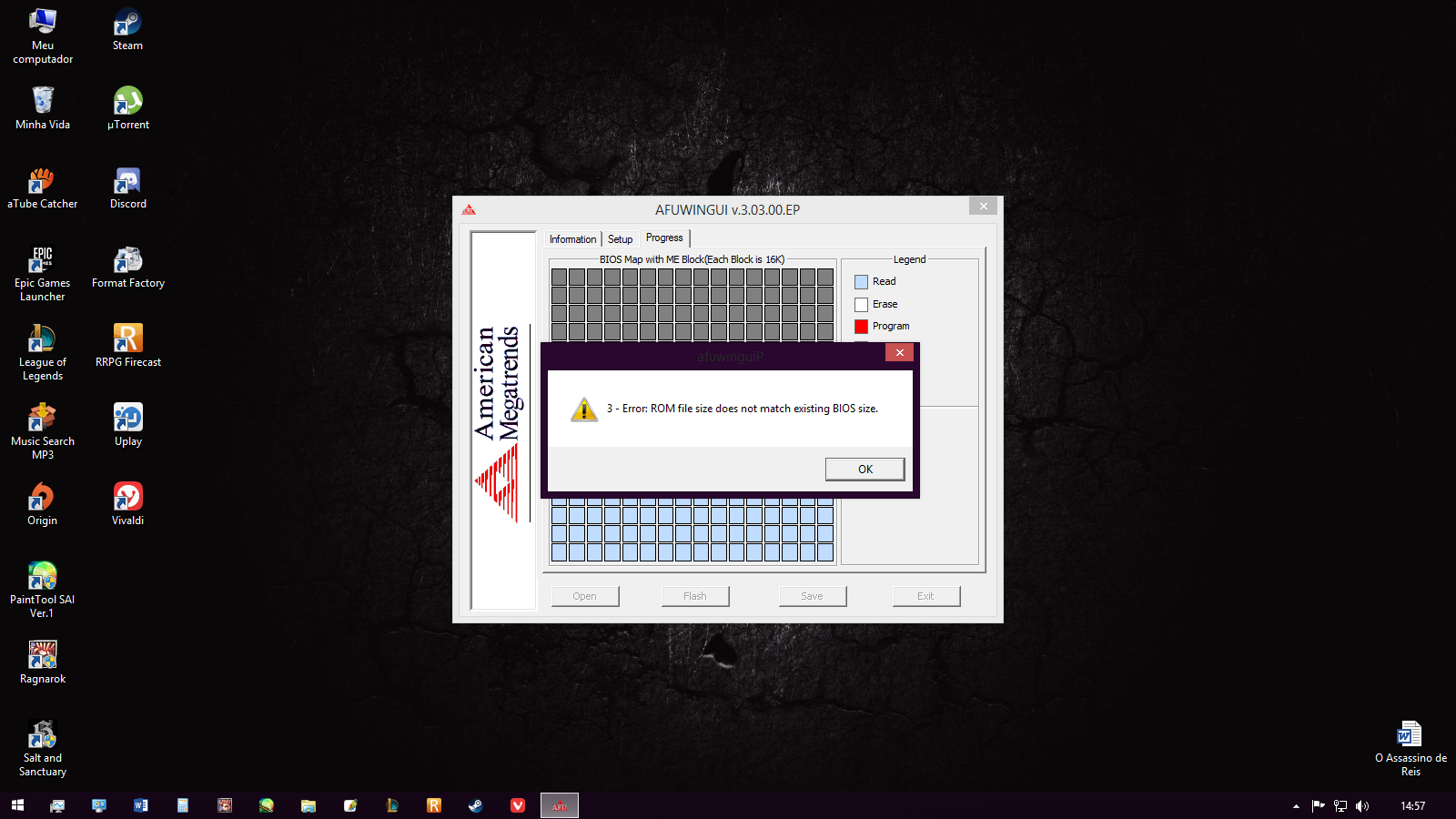The width and height of the screenshot is (1456, 819).
Task: Open Origin desktop shortcut
Action: coord(43,504)
